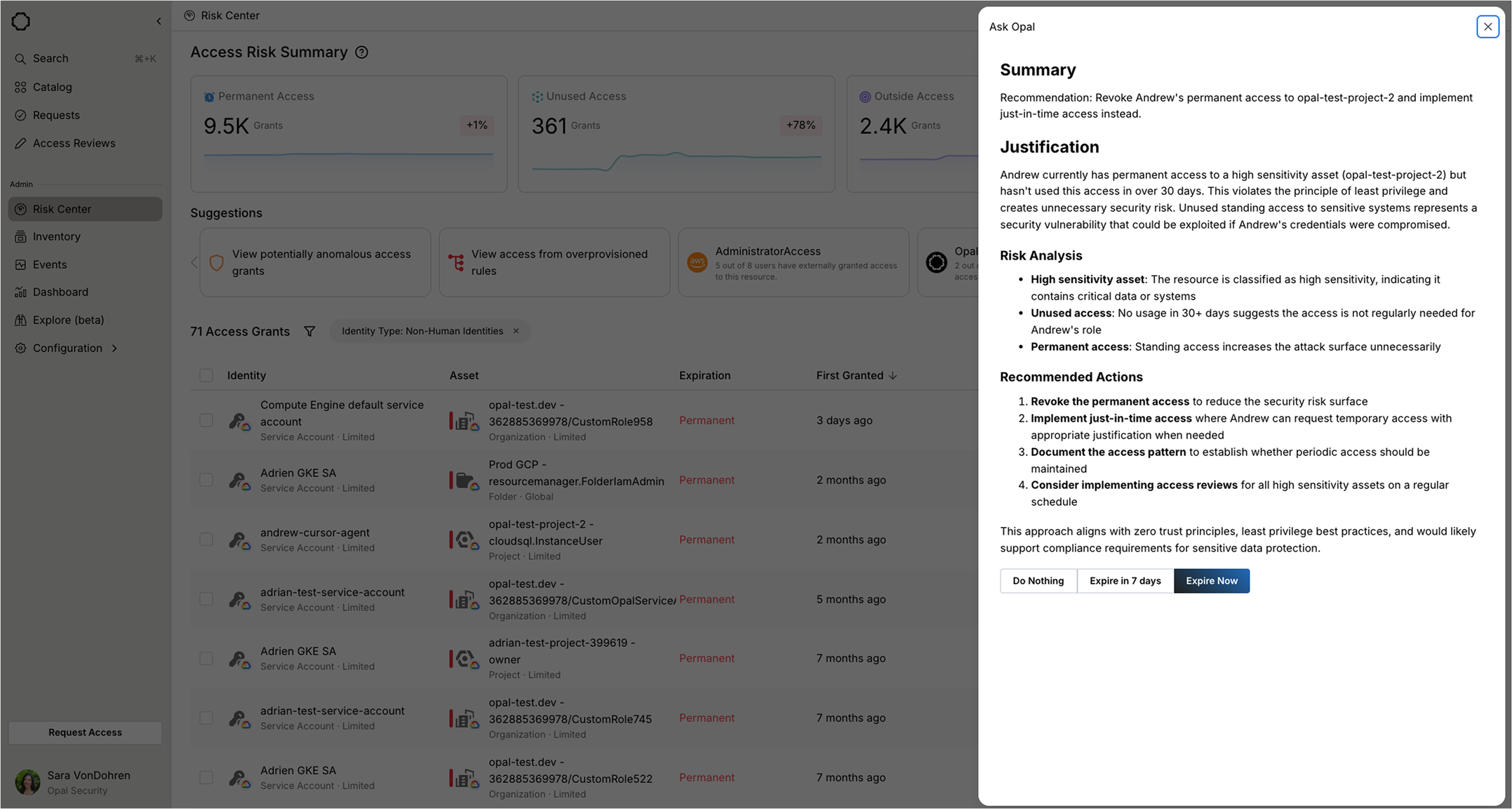Viewport: 1512px width, 809px height.
Task: Click the AWS AdministratorAccess suggestion icon
Action: click(x=697, y=262)
